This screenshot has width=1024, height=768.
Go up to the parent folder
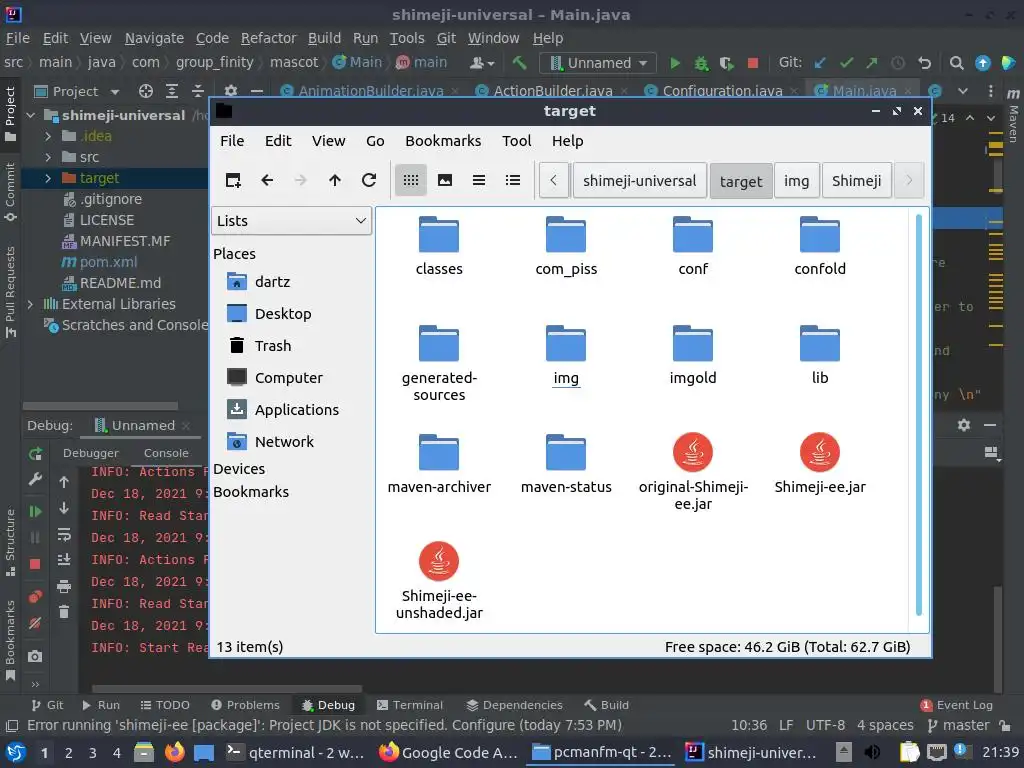[x=334, y=180]
